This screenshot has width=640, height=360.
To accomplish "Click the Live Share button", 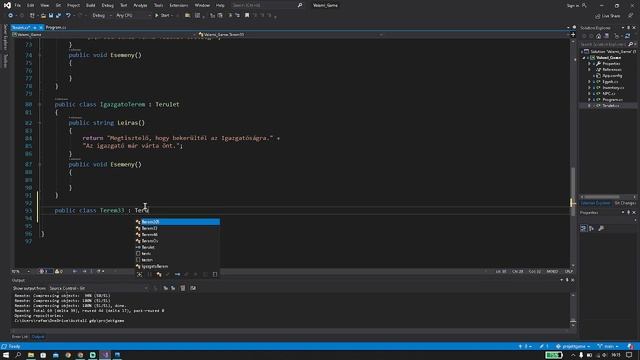I will tap(607, 16).
